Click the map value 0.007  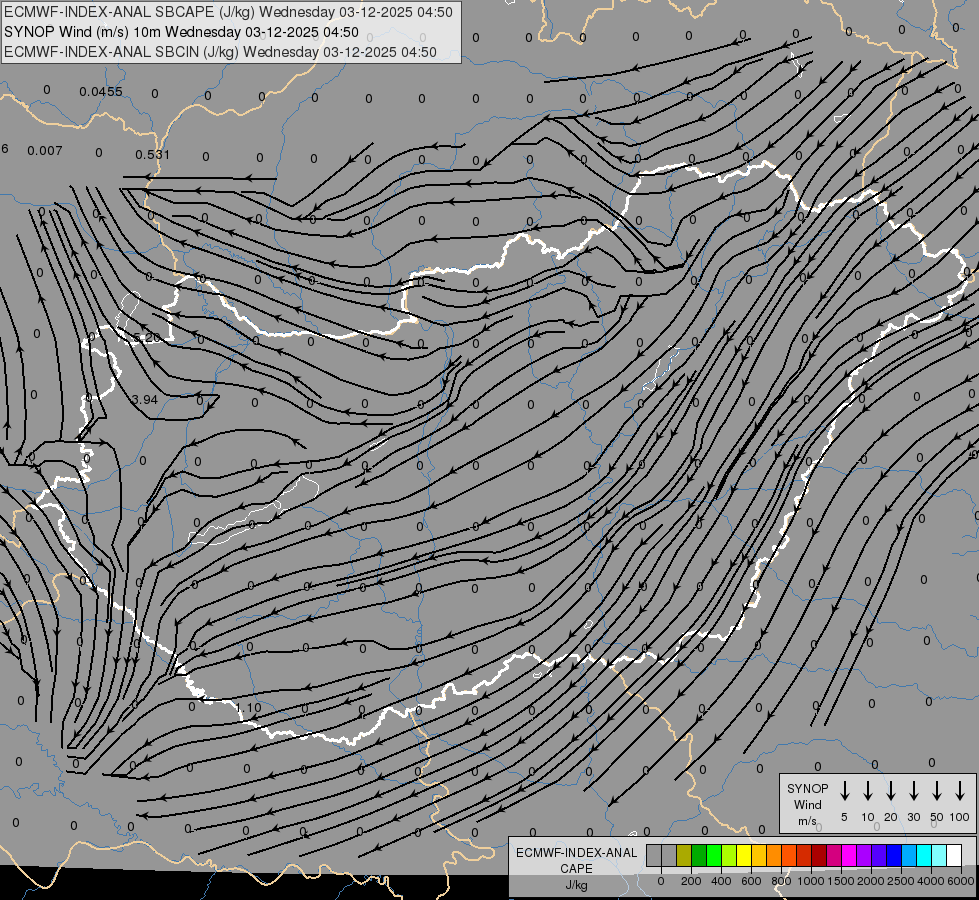(45, 151)
